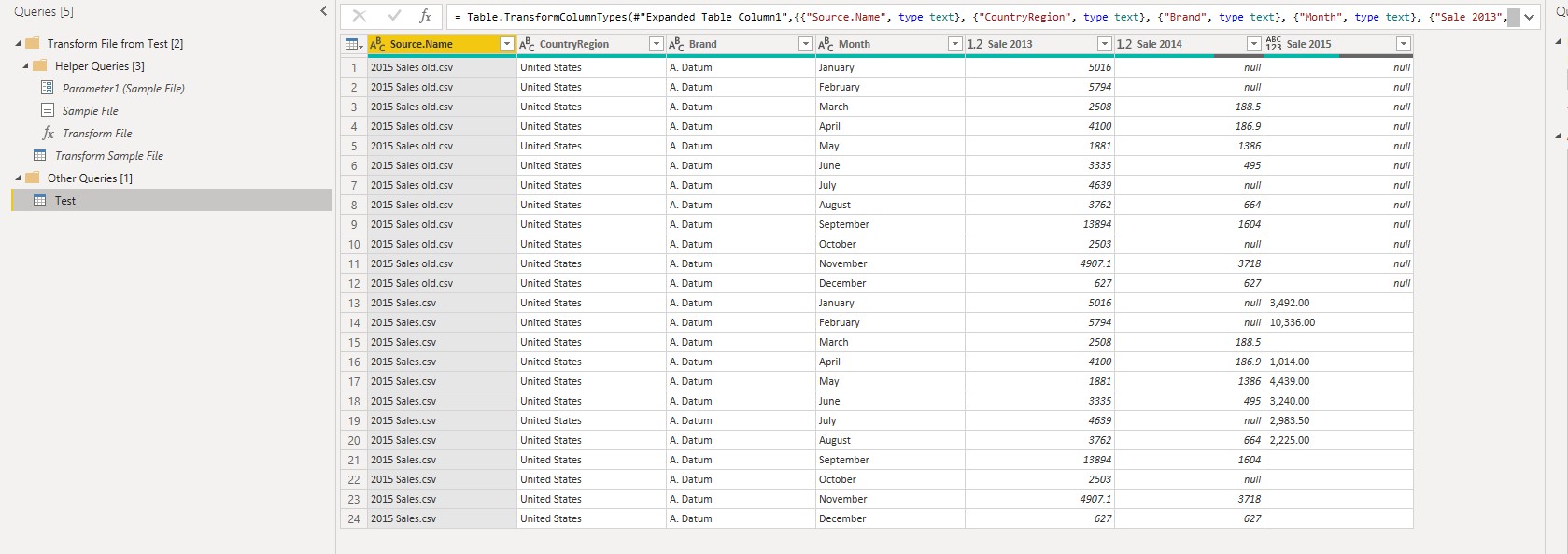
Task: Open the Brand column filter dropdown
Action: click(806, 44)
